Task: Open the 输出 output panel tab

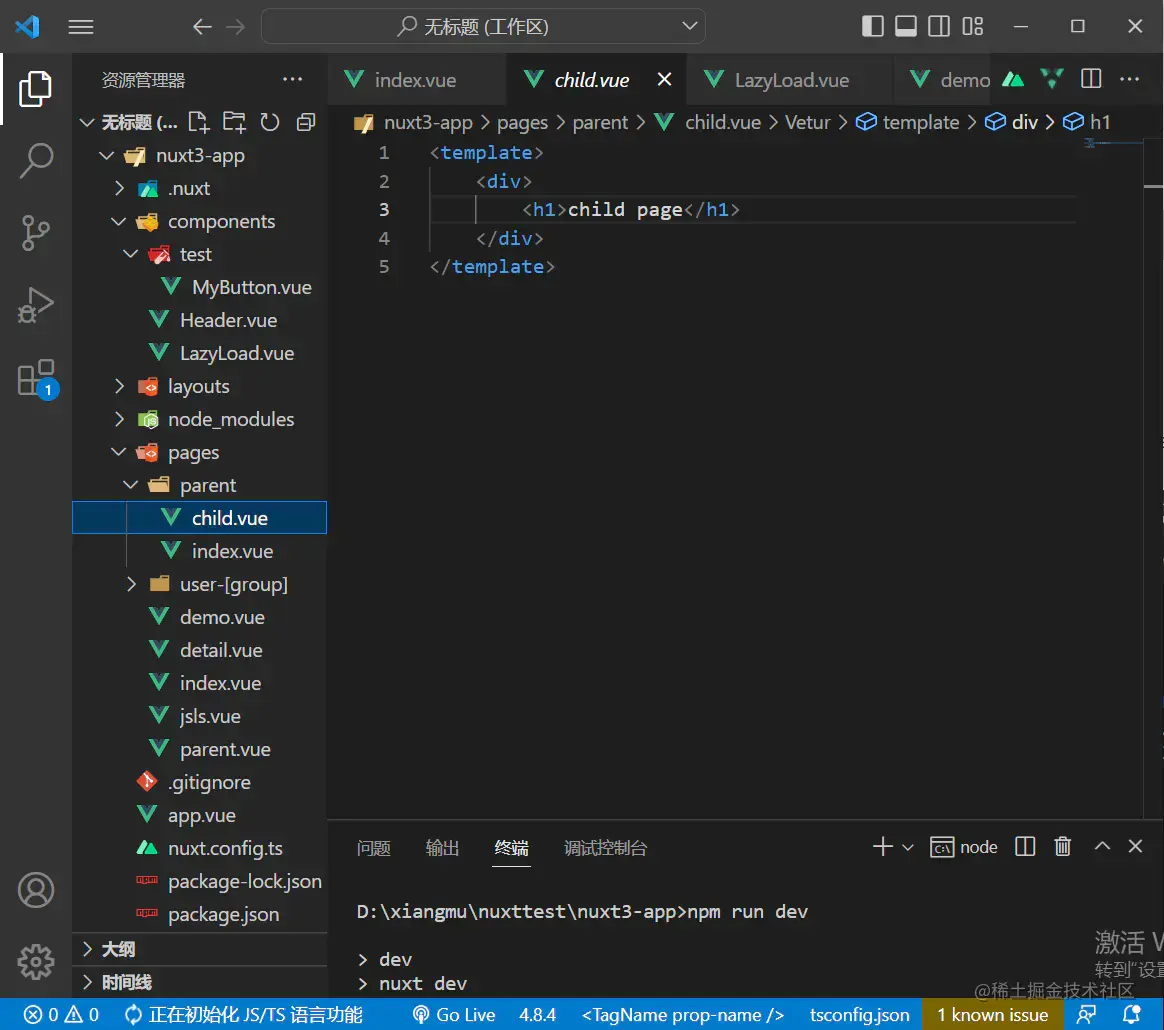Action: pyautogui.click(x=442, y=847)
